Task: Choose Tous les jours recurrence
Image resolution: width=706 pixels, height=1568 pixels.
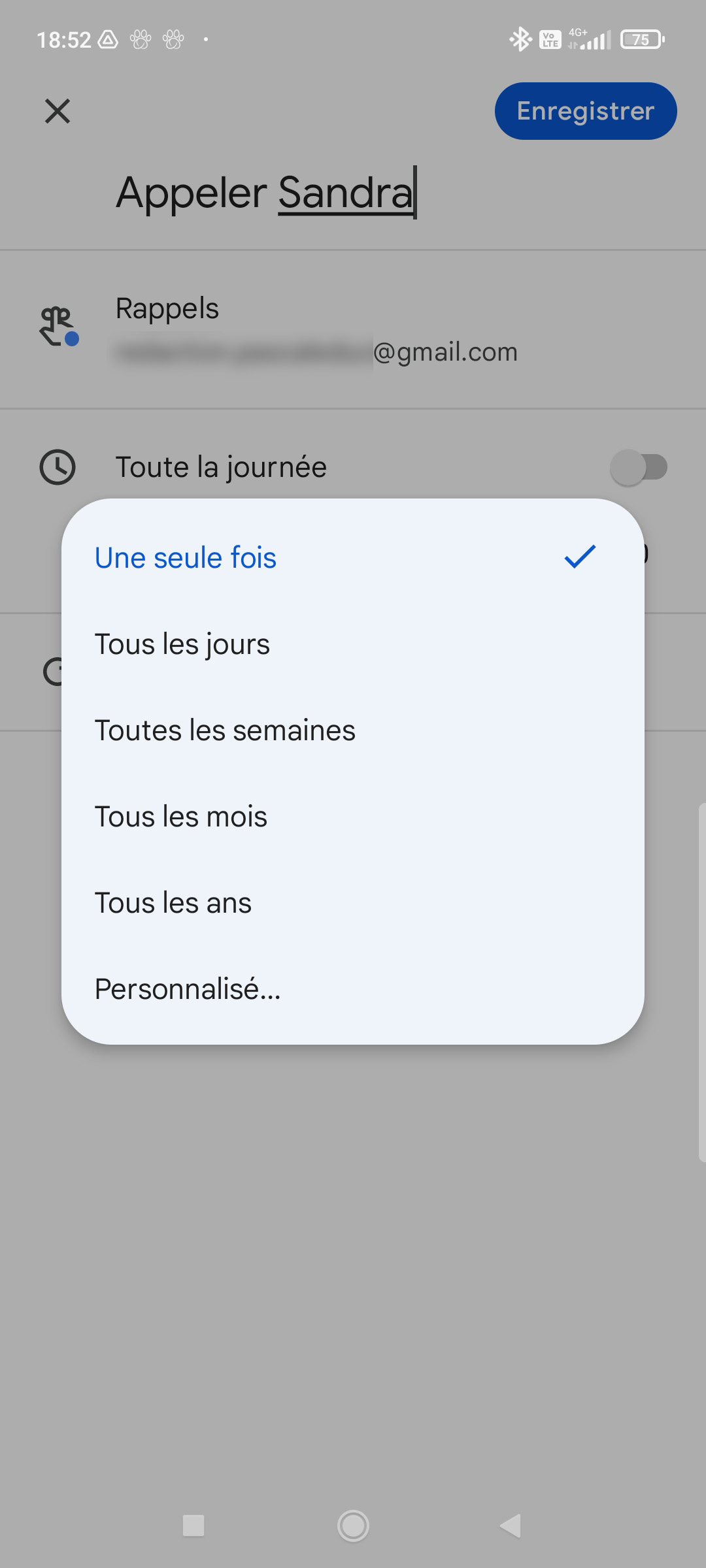Action: click(182, 644)
